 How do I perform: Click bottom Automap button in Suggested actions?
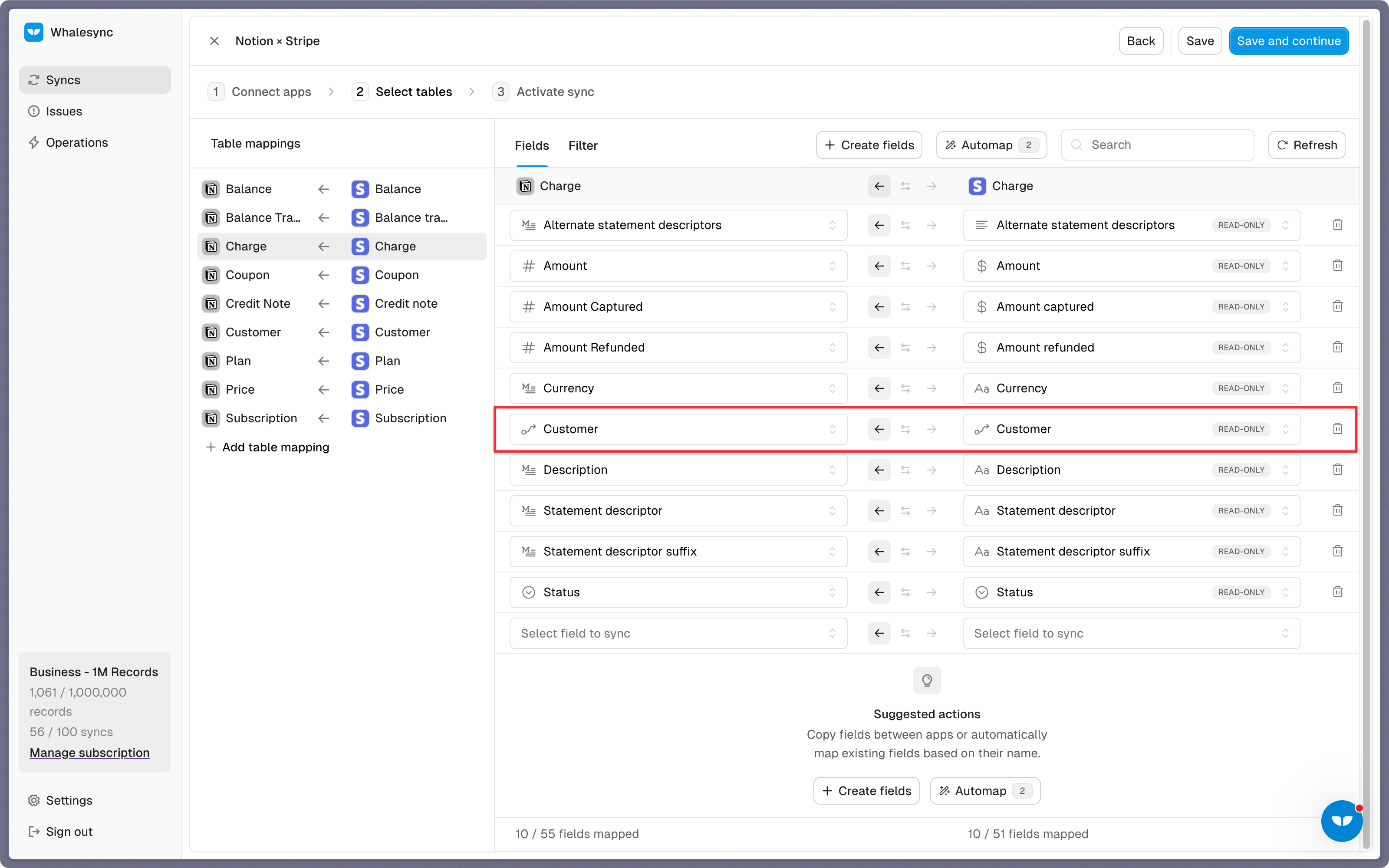985,790
